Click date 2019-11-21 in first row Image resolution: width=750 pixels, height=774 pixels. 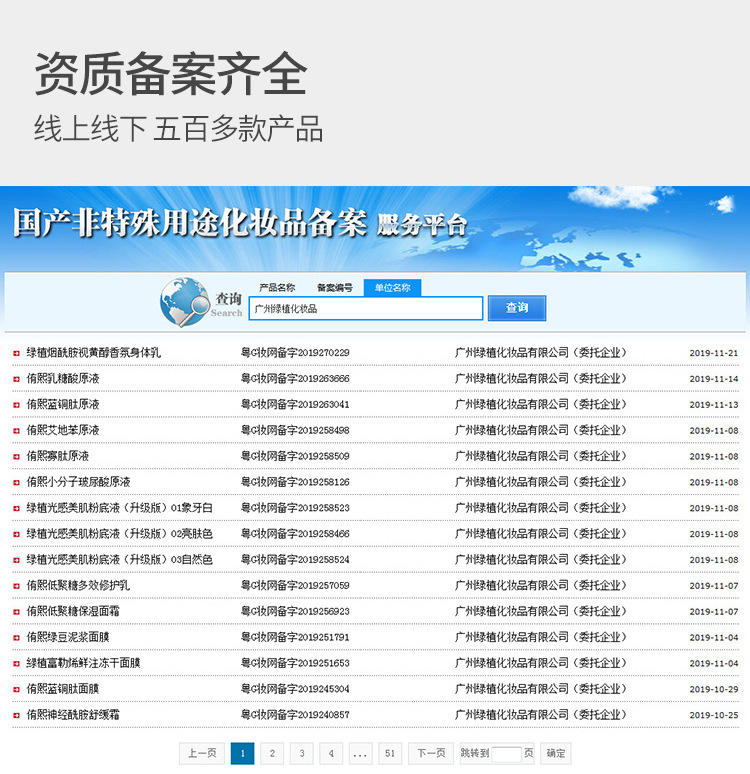click(x=714, y=353)
